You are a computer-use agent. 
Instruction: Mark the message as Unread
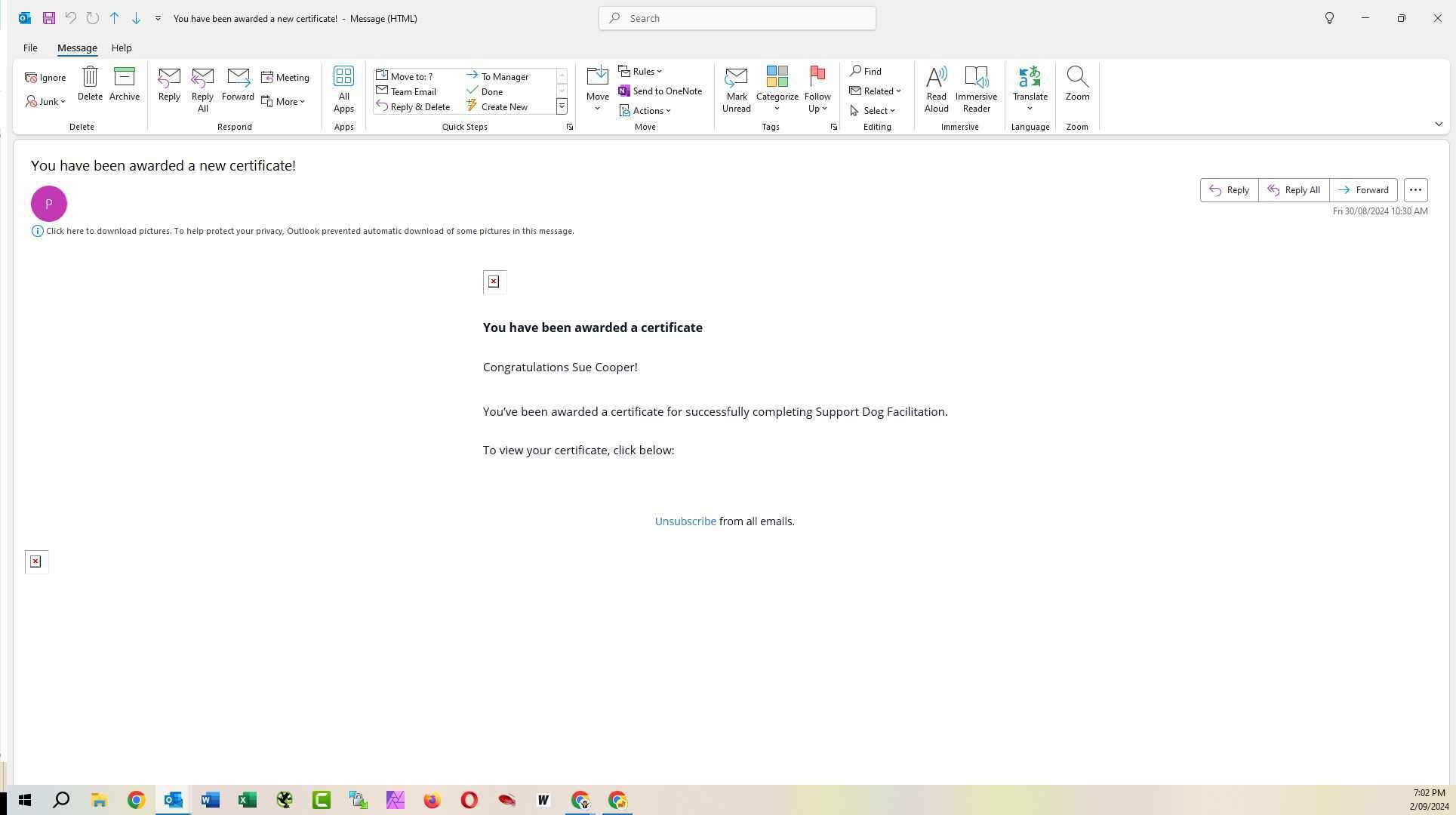point(737,90)
